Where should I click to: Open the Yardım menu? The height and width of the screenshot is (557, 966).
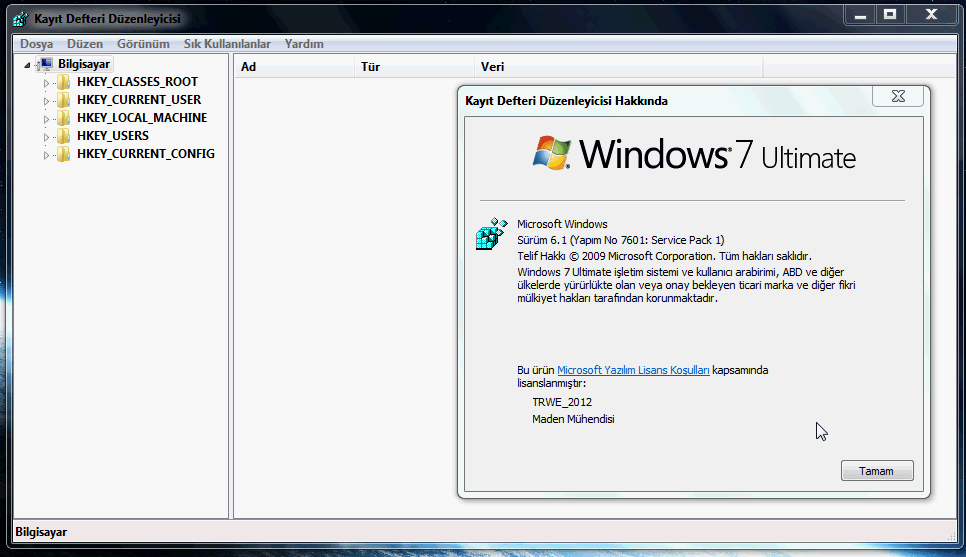304,44
